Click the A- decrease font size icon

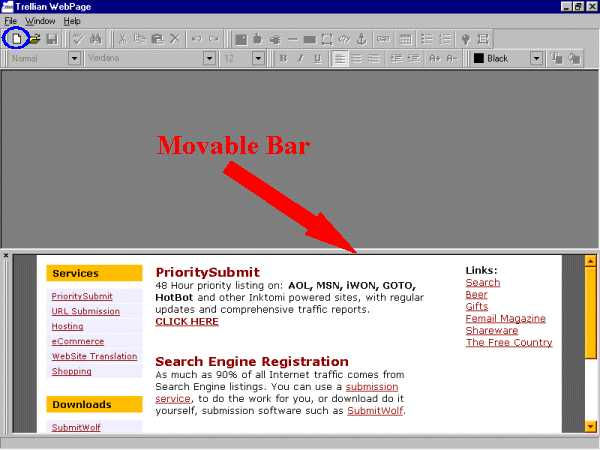pyautogui.click(x=452, y=59)
